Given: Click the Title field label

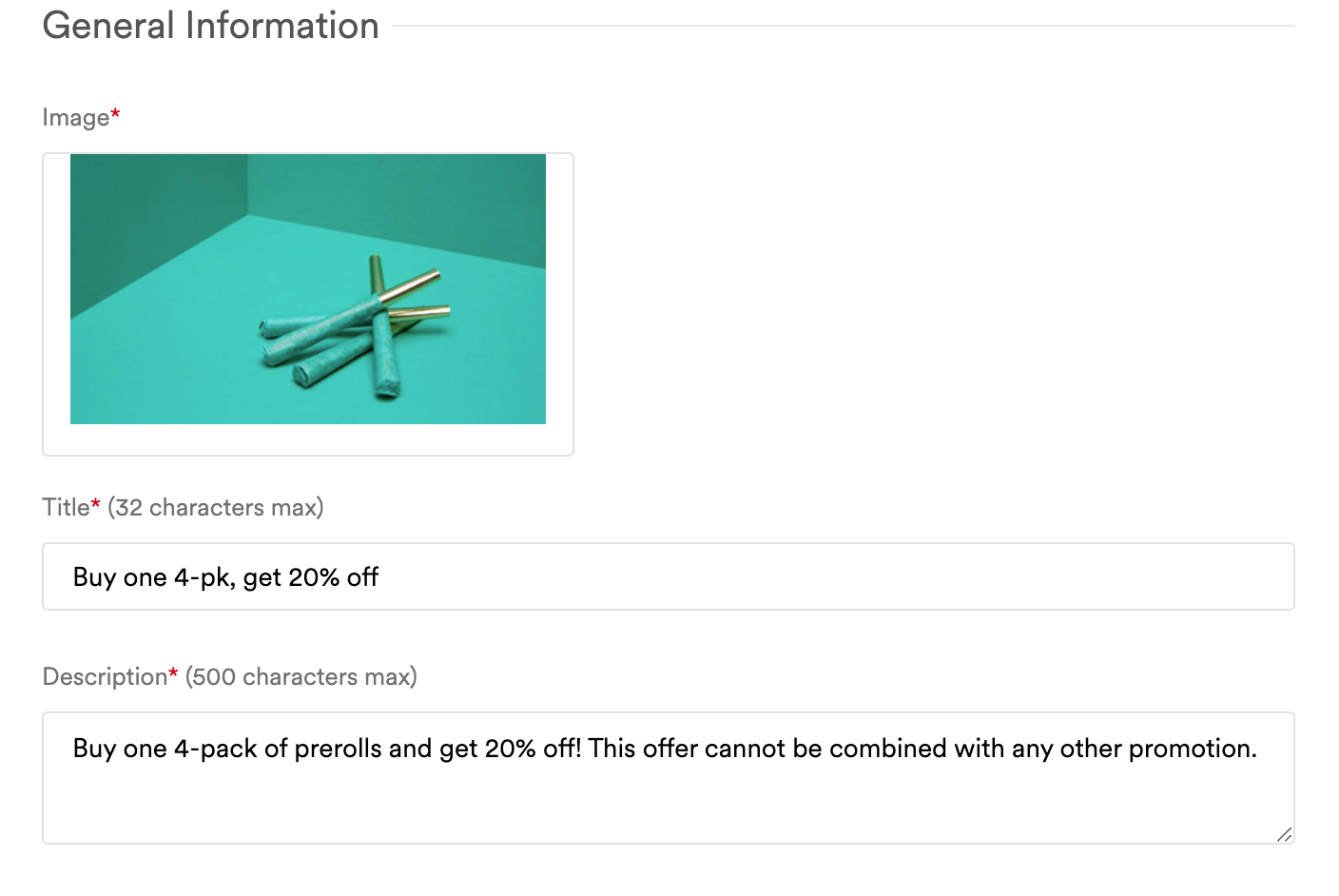Looking at the screenshot, I should coord(68,507).
